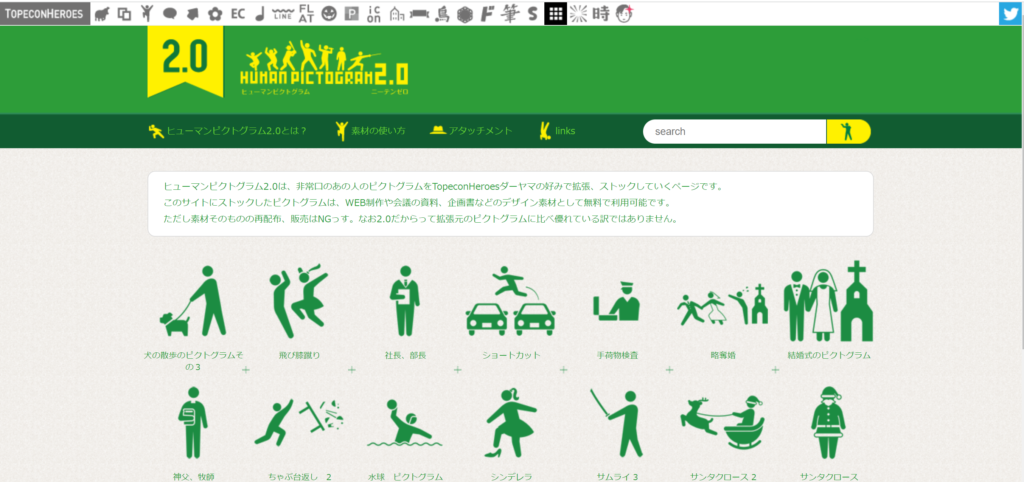The height and width of the screenshot is (482, 1024).
Task: Focus the search input field
Action: pos(735,131)
